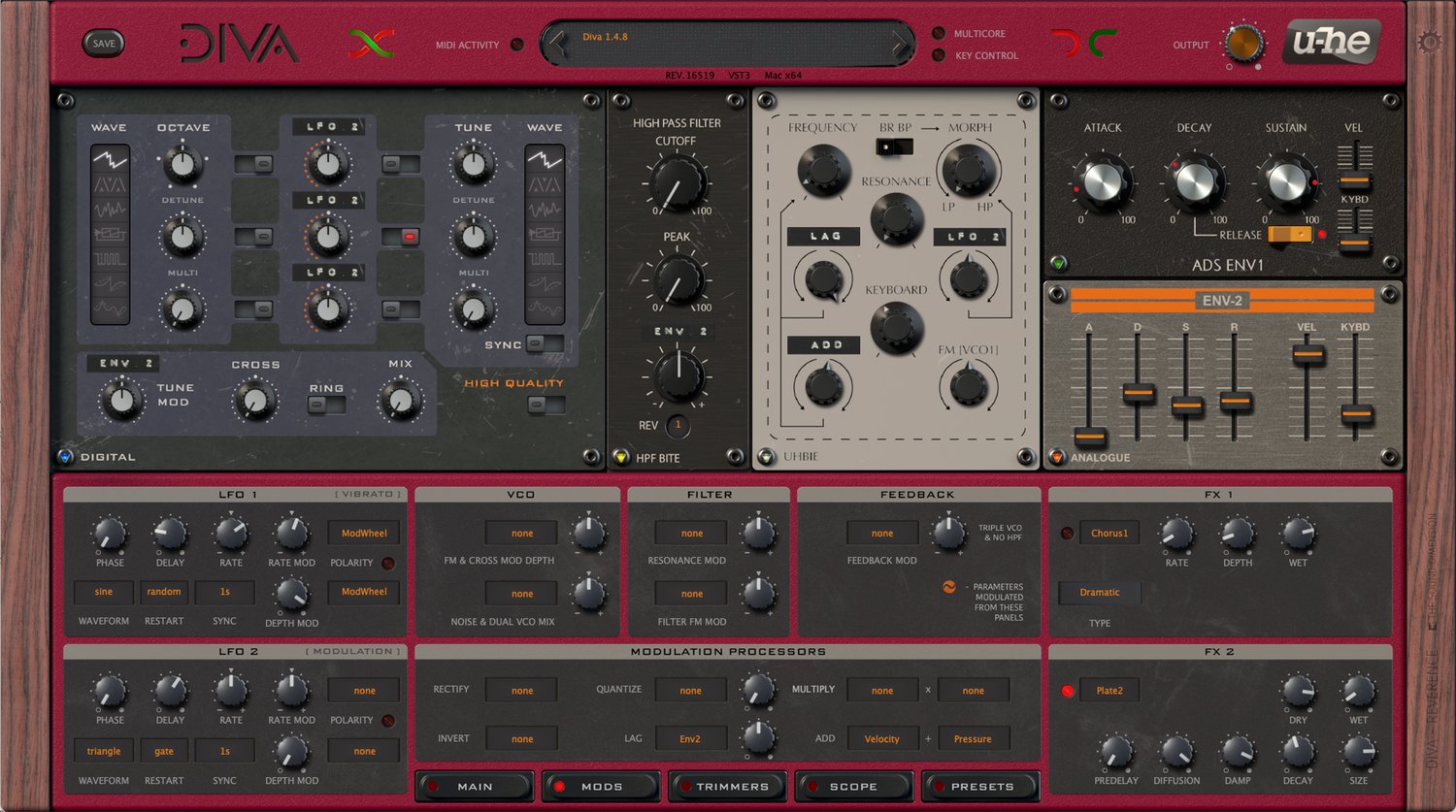The width and height of the screenshot is (1456, 812).
Task: Click the gear settings icon
Action: click(x=1429, y=43)
